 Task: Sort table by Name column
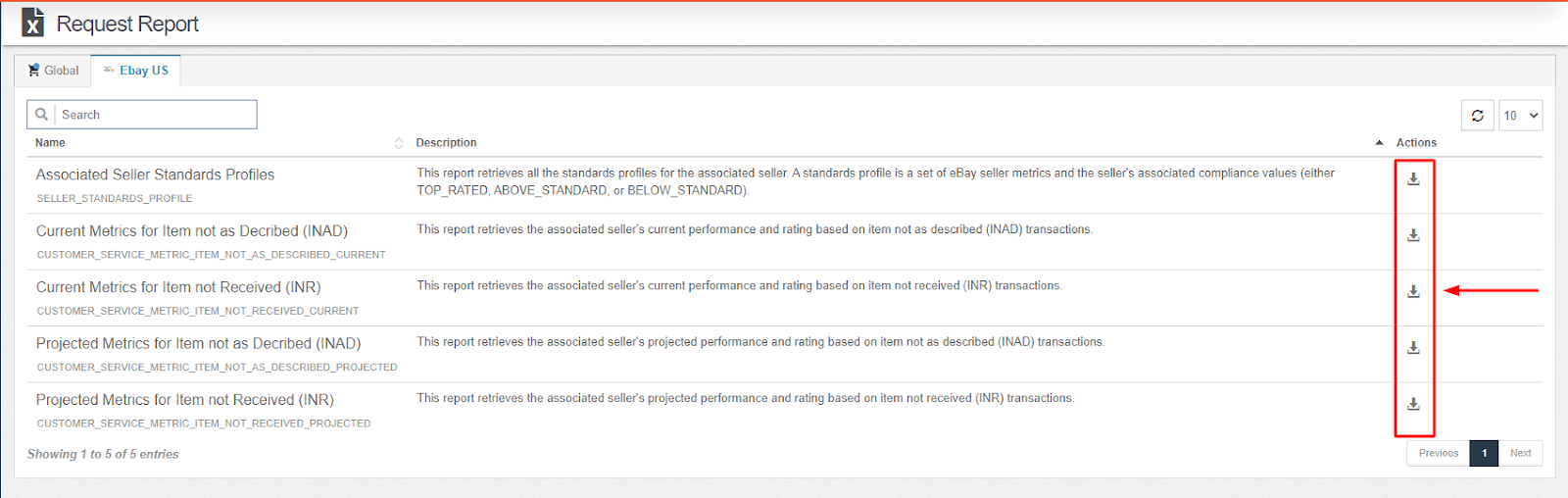tap(398, 143)
